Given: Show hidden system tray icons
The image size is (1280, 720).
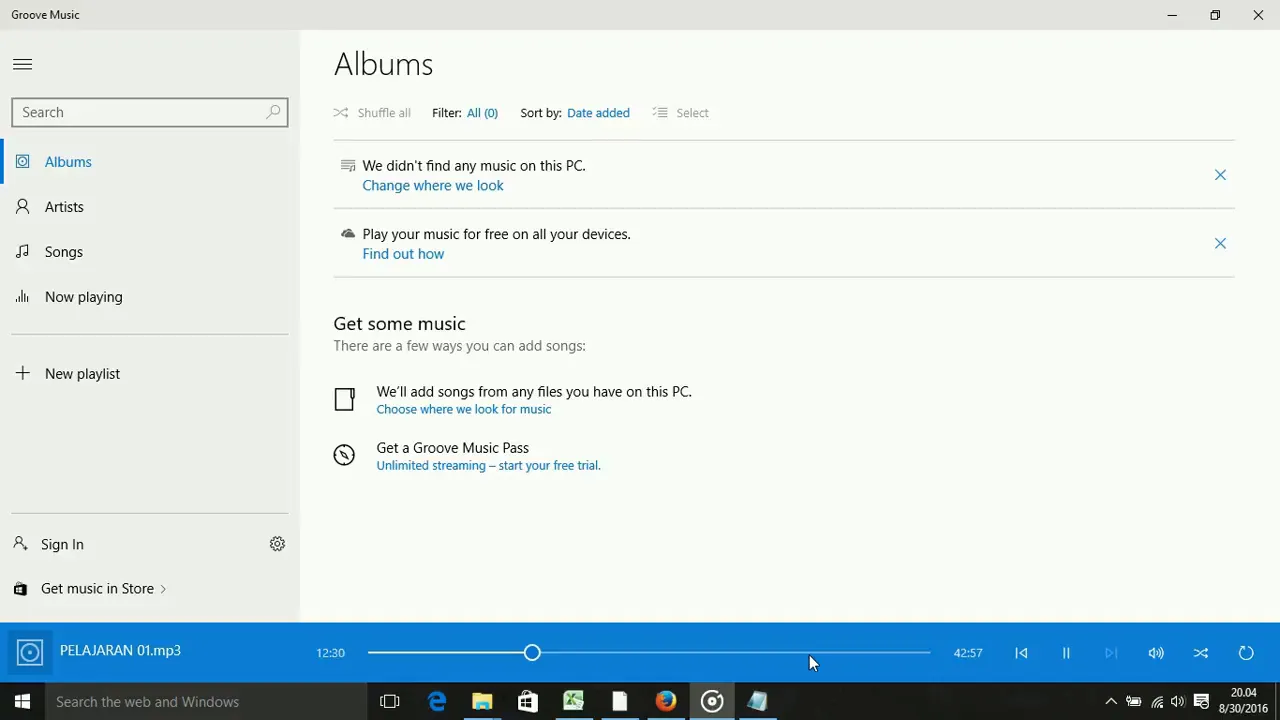Looking at the screenshot, I should coord(1110,702).
